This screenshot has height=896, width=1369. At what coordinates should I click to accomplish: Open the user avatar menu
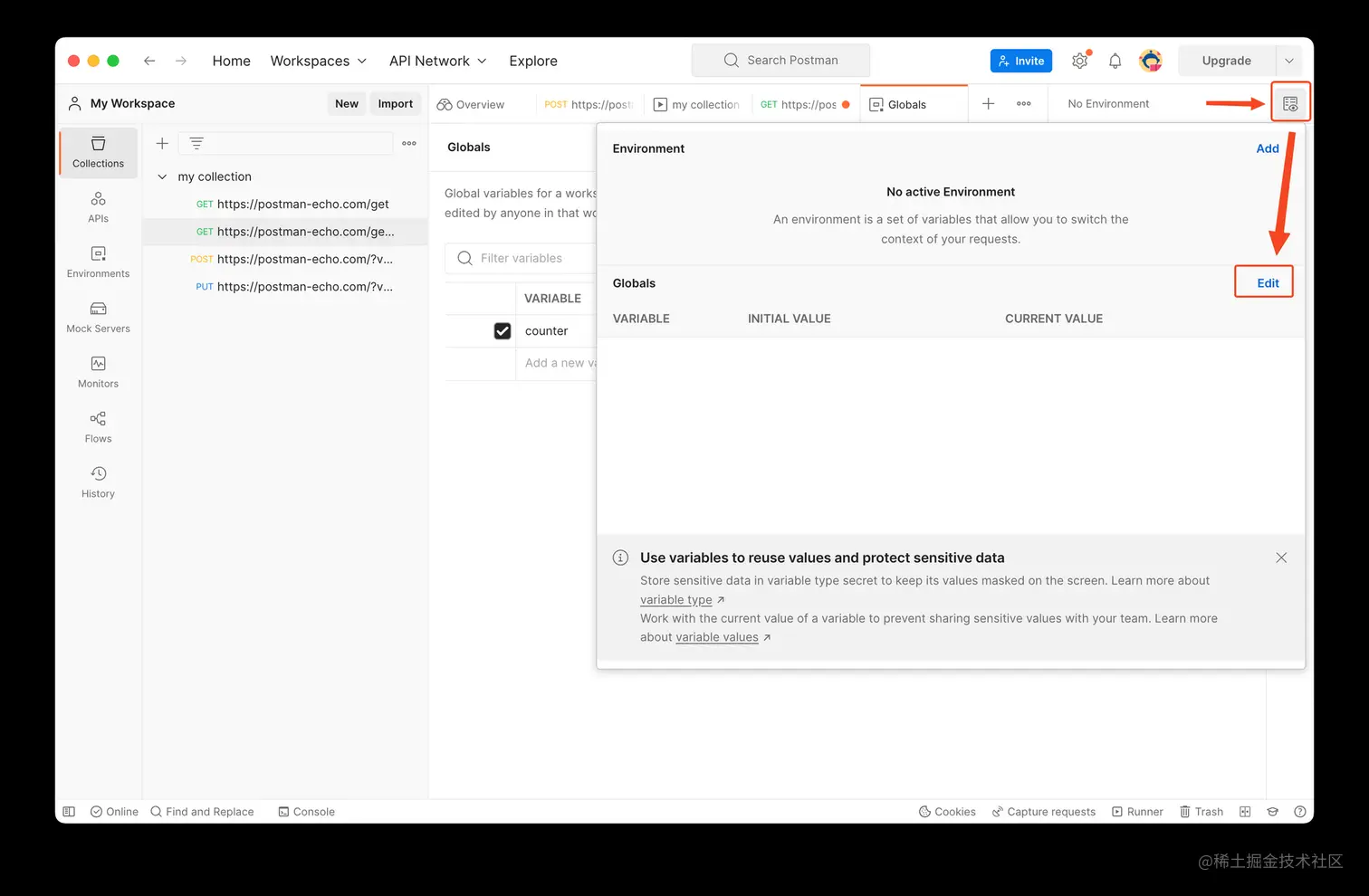click(x=1151, y=61)
